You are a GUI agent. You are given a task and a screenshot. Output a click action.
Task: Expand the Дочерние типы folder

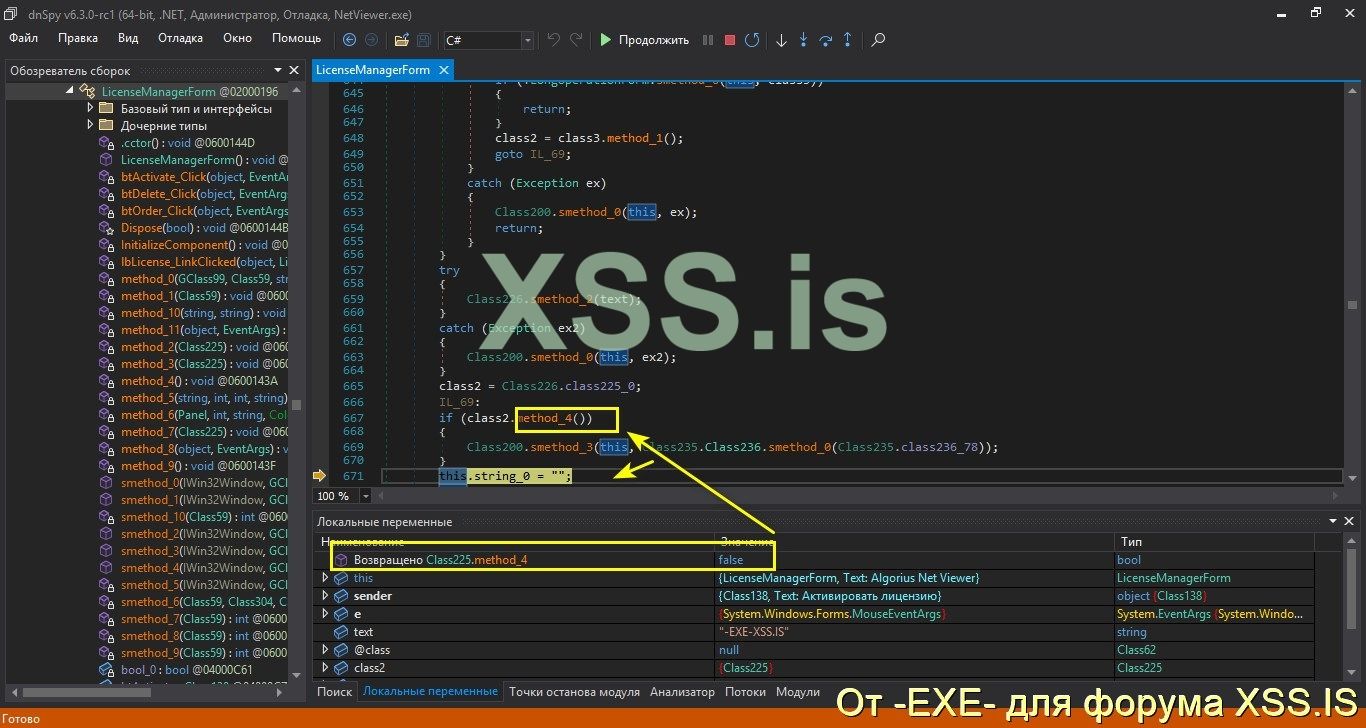(x=90, y=125)
